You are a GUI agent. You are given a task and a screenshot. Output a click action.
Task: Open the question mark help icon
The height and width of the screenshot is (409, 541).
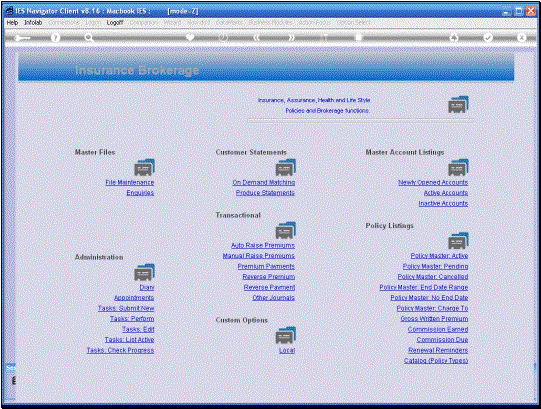pos(55,38)
